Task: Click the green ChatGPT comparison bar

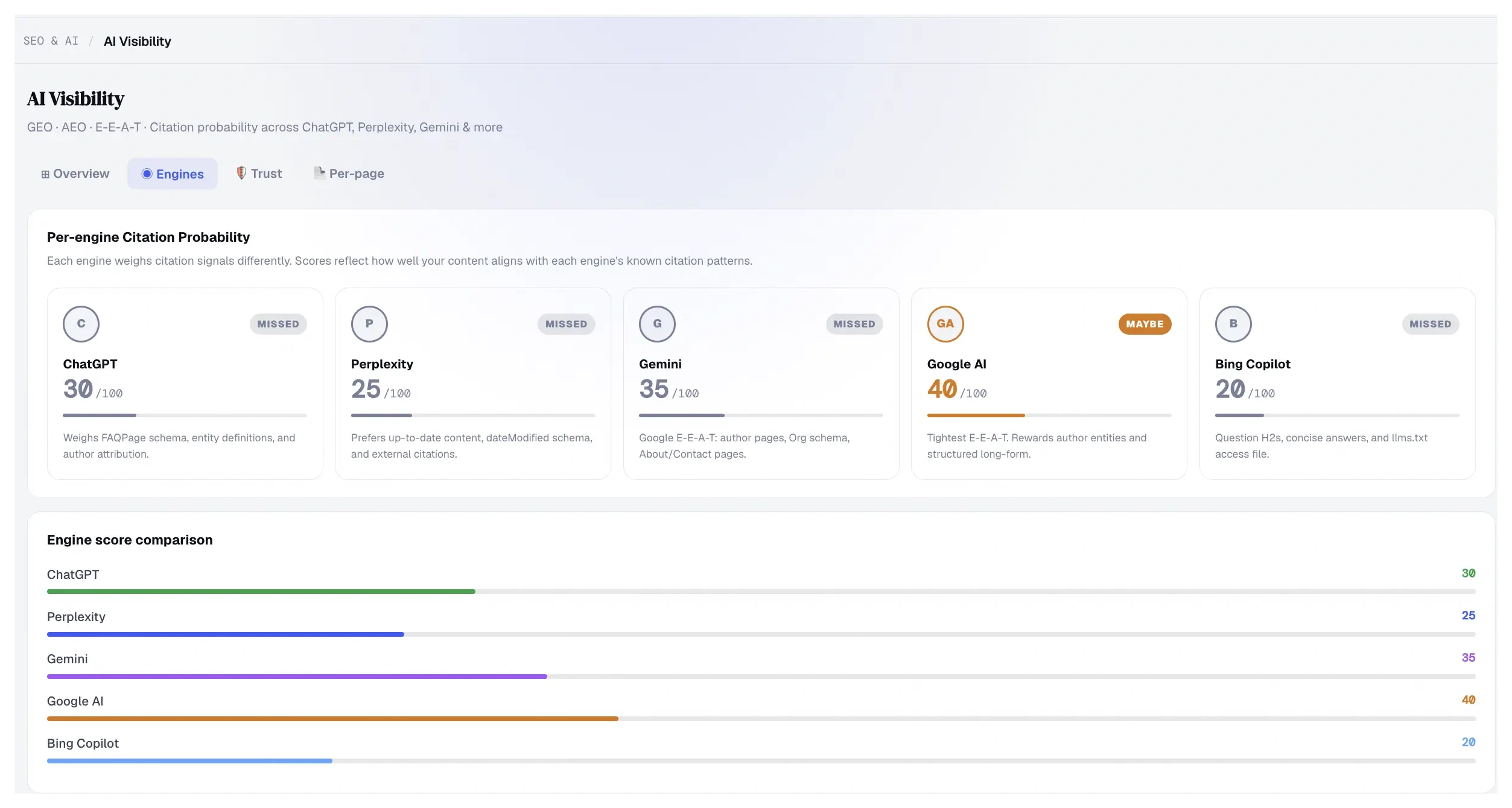Action: point(261,592)
